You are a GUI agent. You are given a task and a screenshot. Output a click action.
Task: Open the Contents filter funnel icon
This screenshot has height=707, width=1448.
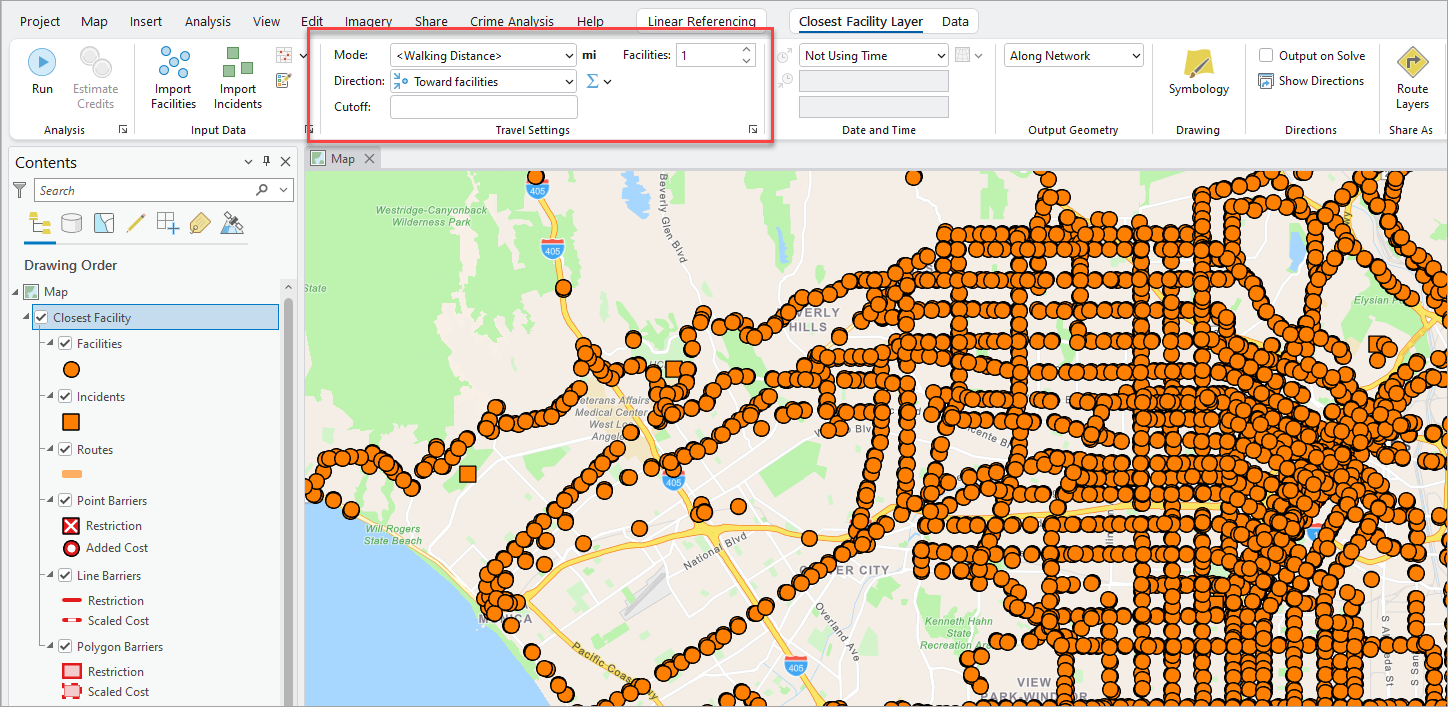[x=20, y=189]
